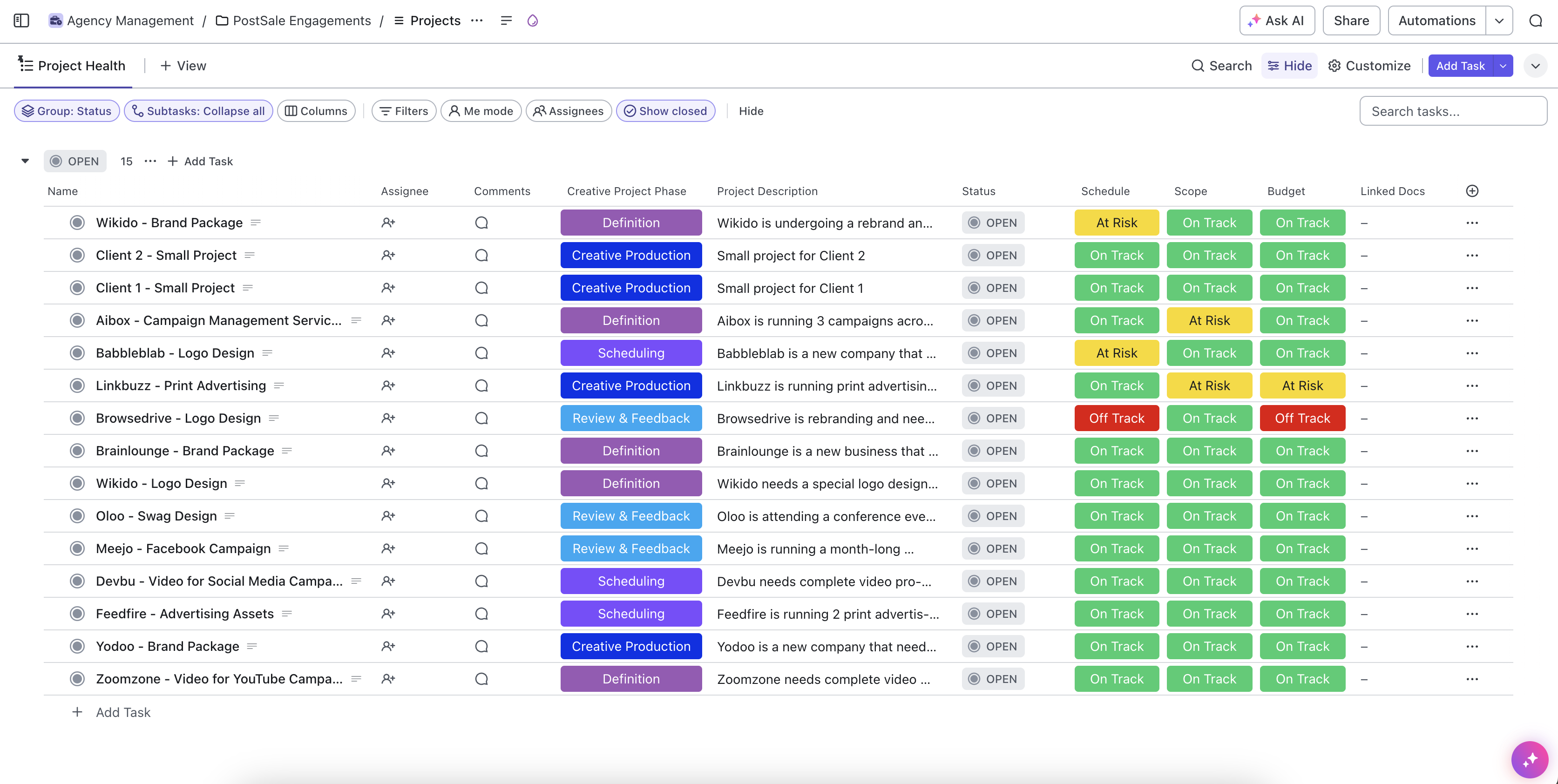Select the Project Health tab
1558x784 pixels.
pos(71,65)
